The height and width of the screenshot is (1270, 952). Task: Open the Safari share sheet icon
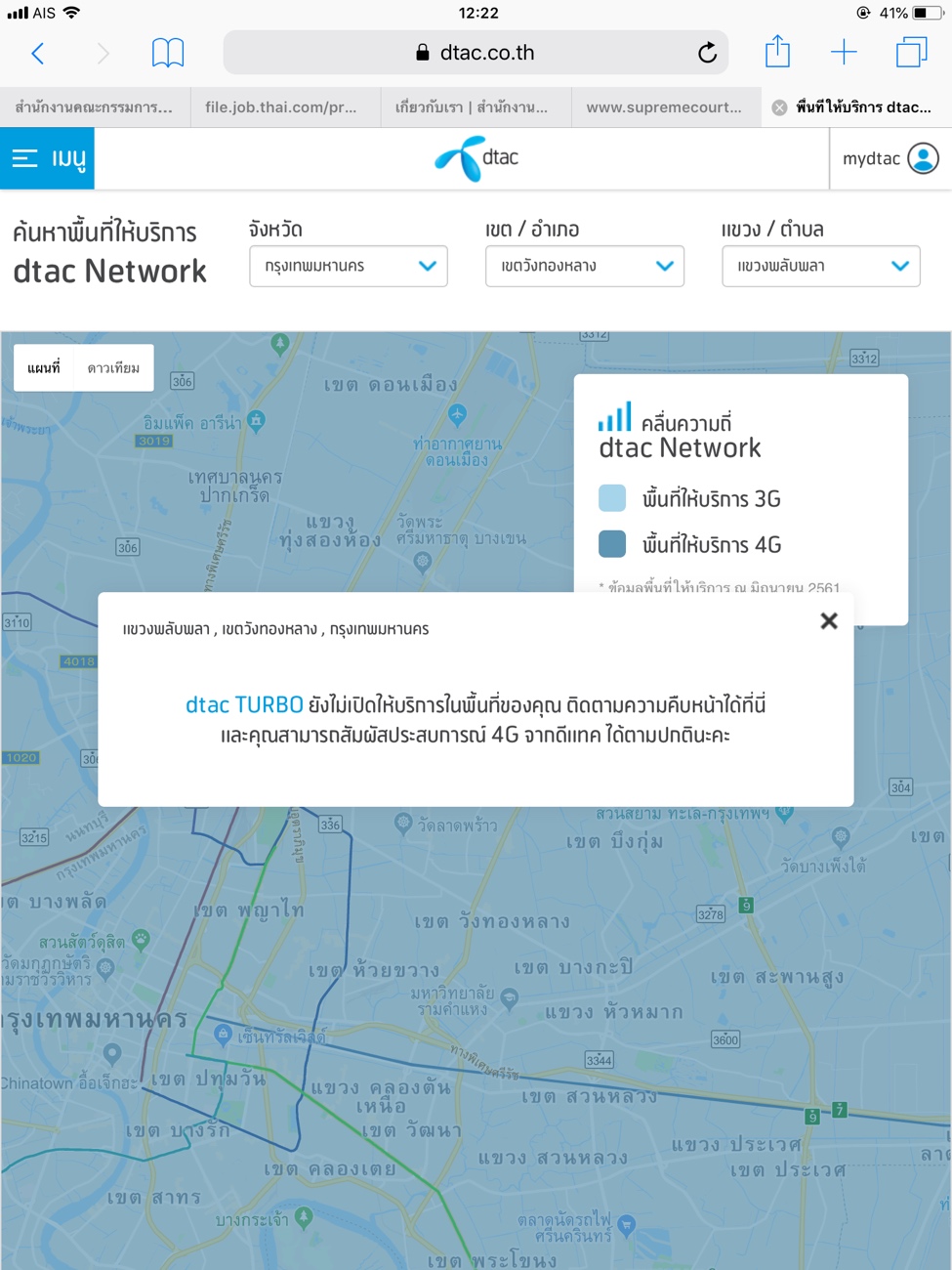(777, 51)
